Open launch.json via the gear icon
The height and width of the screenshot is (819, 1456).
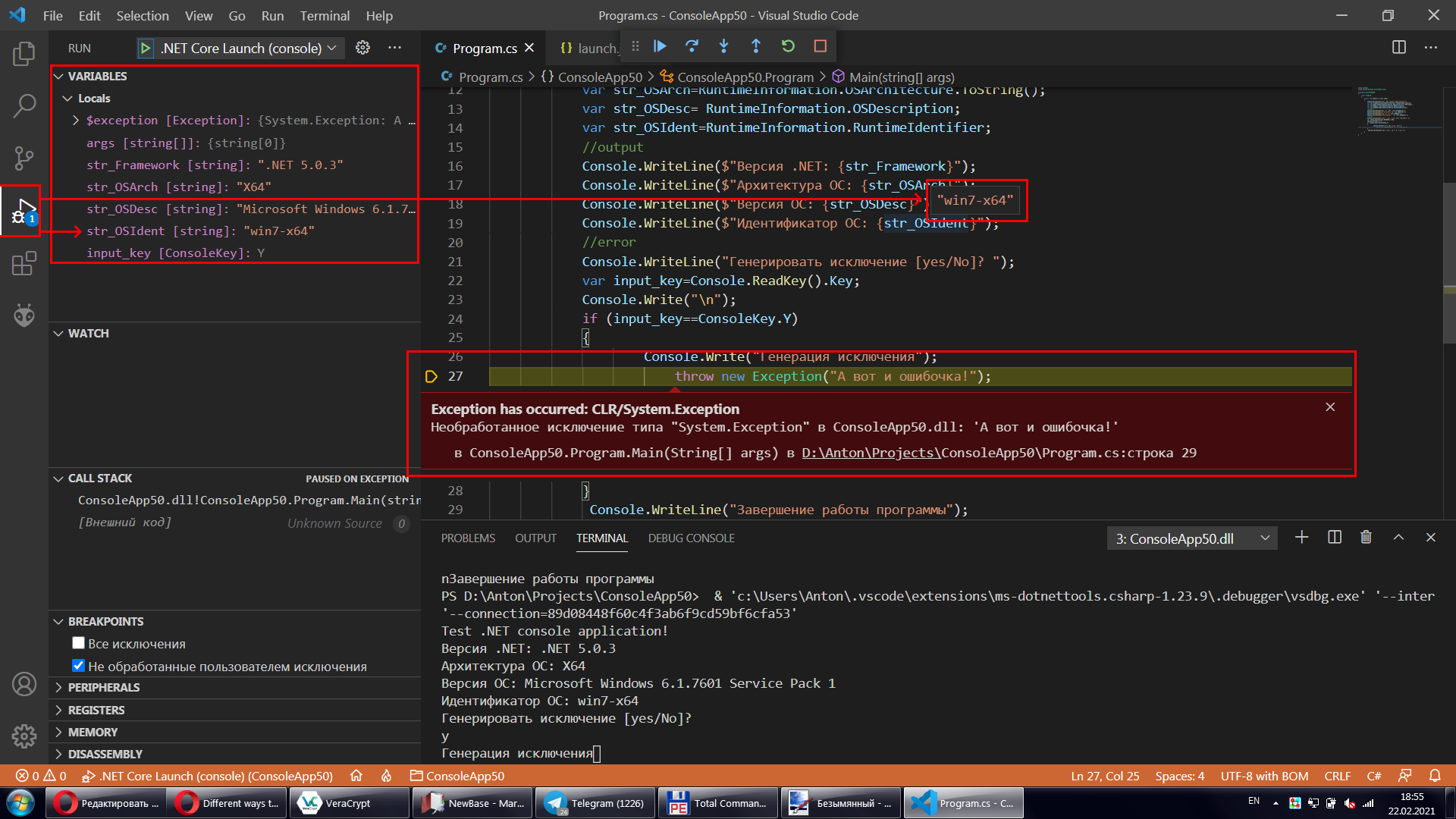tap(362, 47)
